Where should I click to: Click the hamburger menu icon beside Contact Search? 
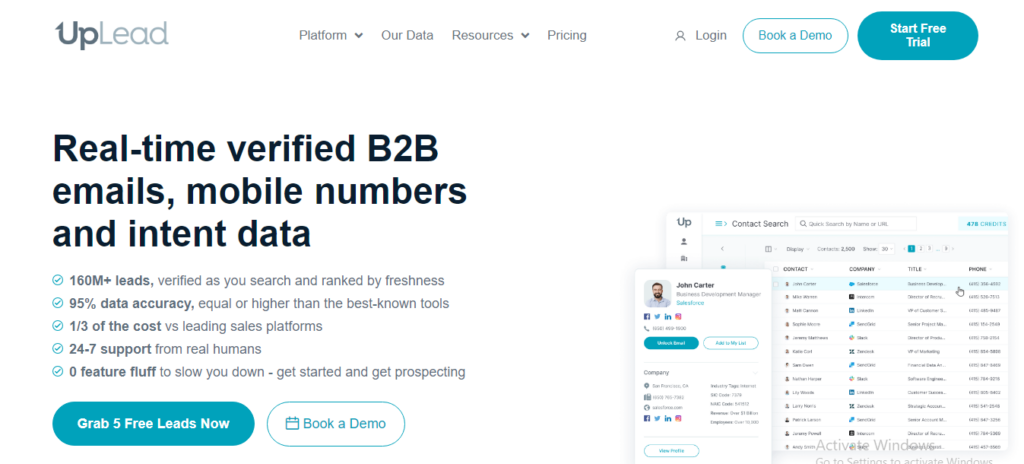click(x=720, y=224)
